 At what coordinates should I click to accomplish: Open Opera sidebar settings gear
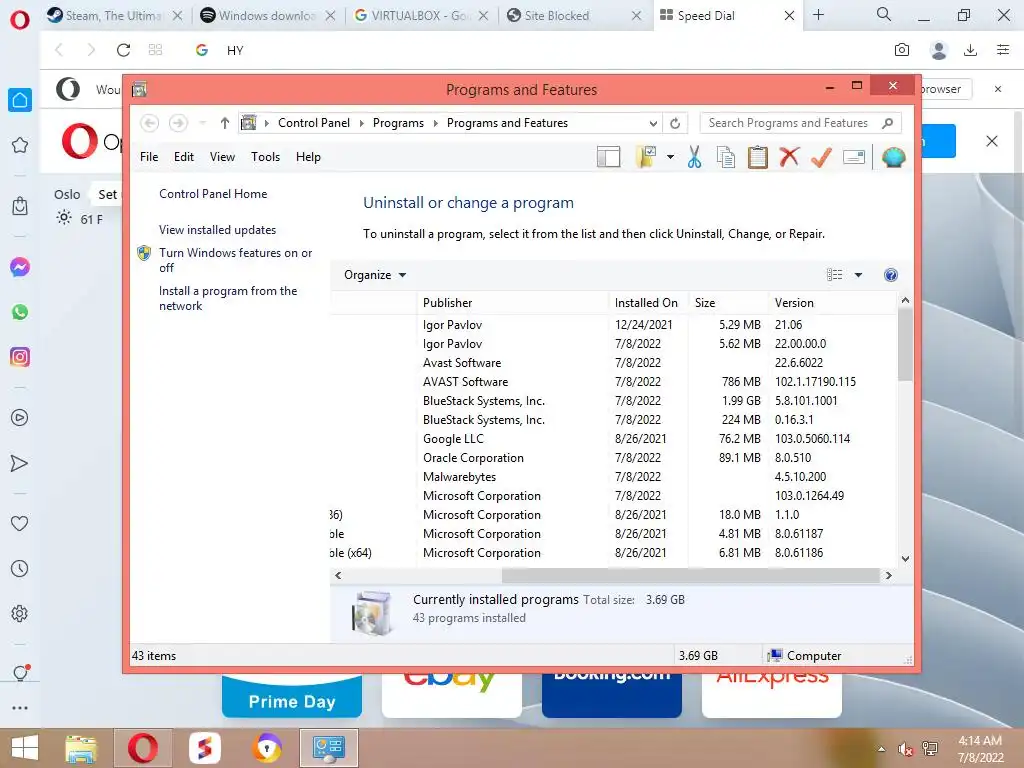point(20,614)
